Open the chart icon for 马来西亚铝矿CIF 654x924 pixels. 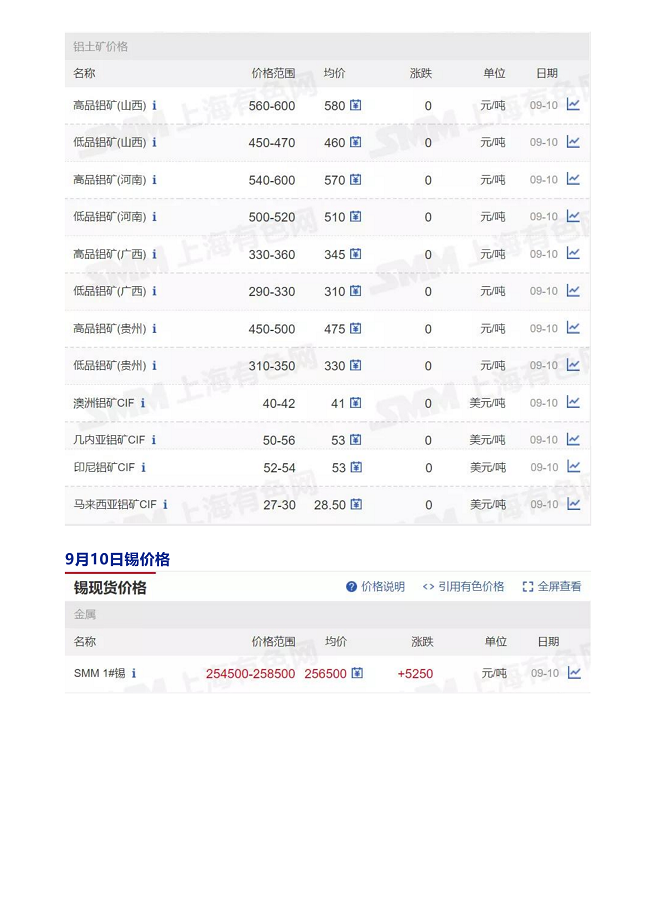click(x=573, y=504)
